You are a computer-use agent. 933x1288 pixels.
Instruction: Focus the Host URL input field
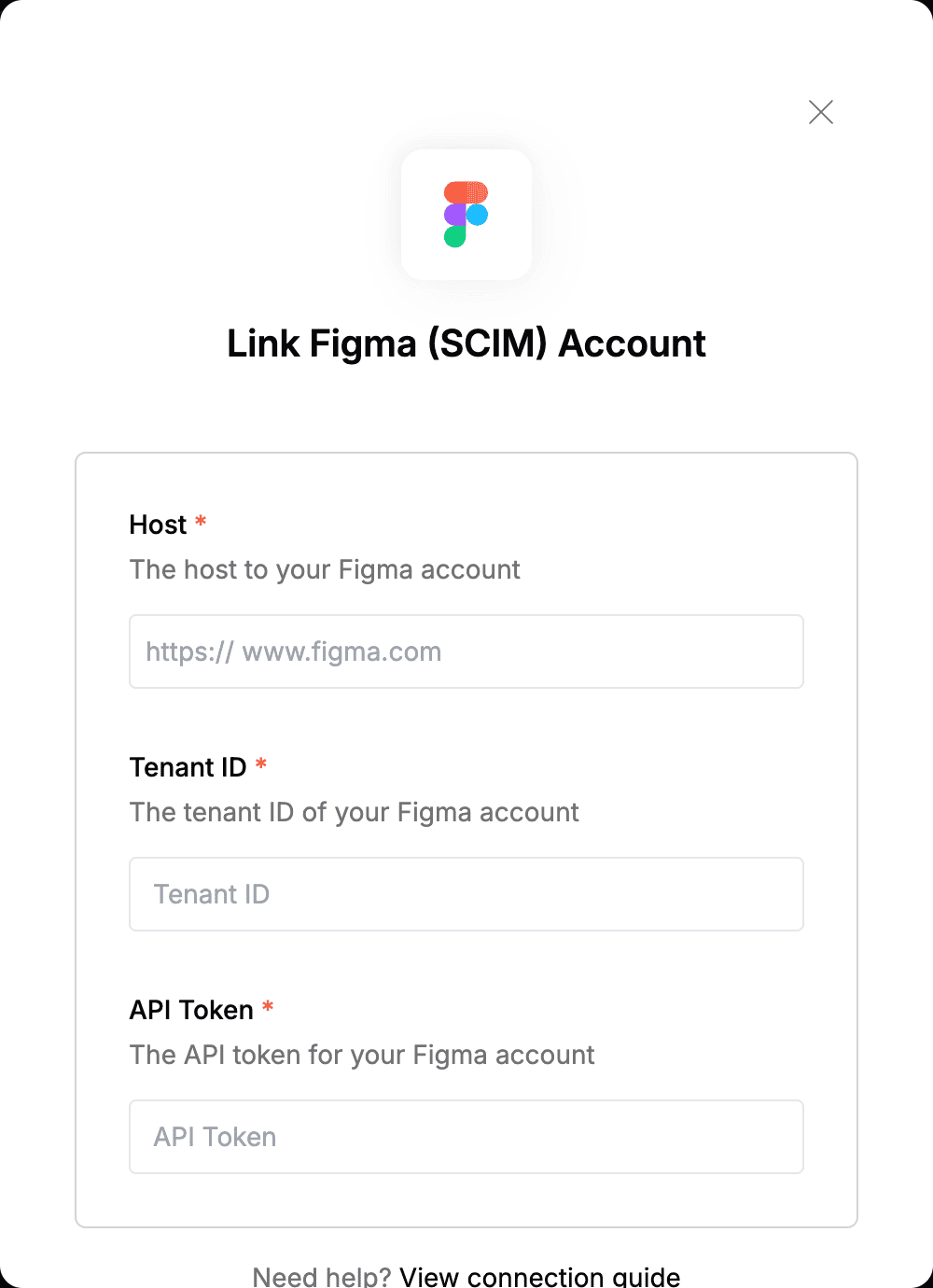[466, 651]
